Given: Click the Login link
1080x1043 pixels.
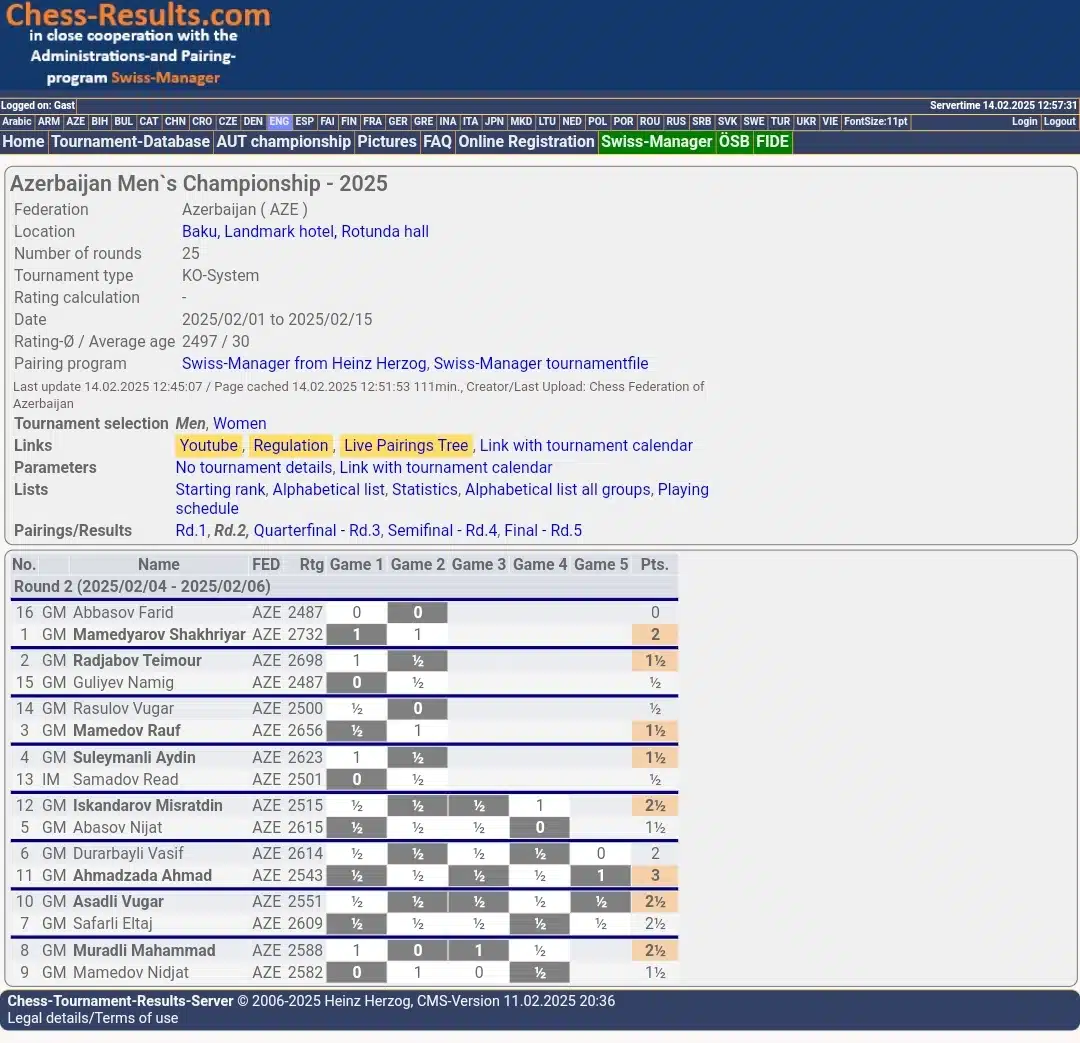Looking at the screenshot, I should (x=1024, y=122).
